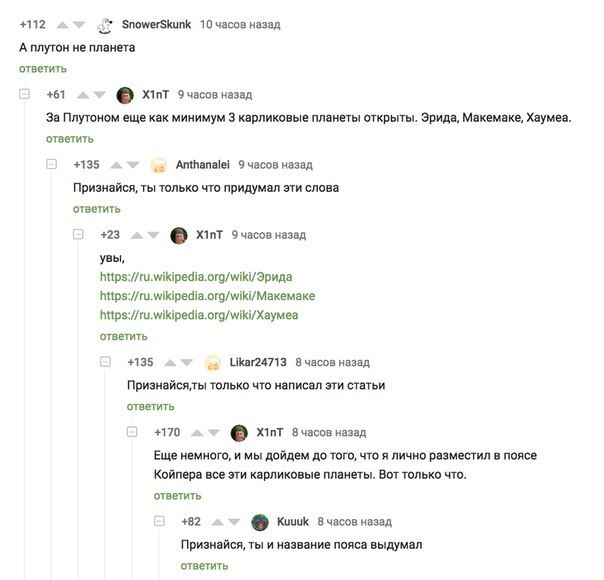Reply to SnowerSkunk via ответить
604x580 pixels.
point(43,69)
